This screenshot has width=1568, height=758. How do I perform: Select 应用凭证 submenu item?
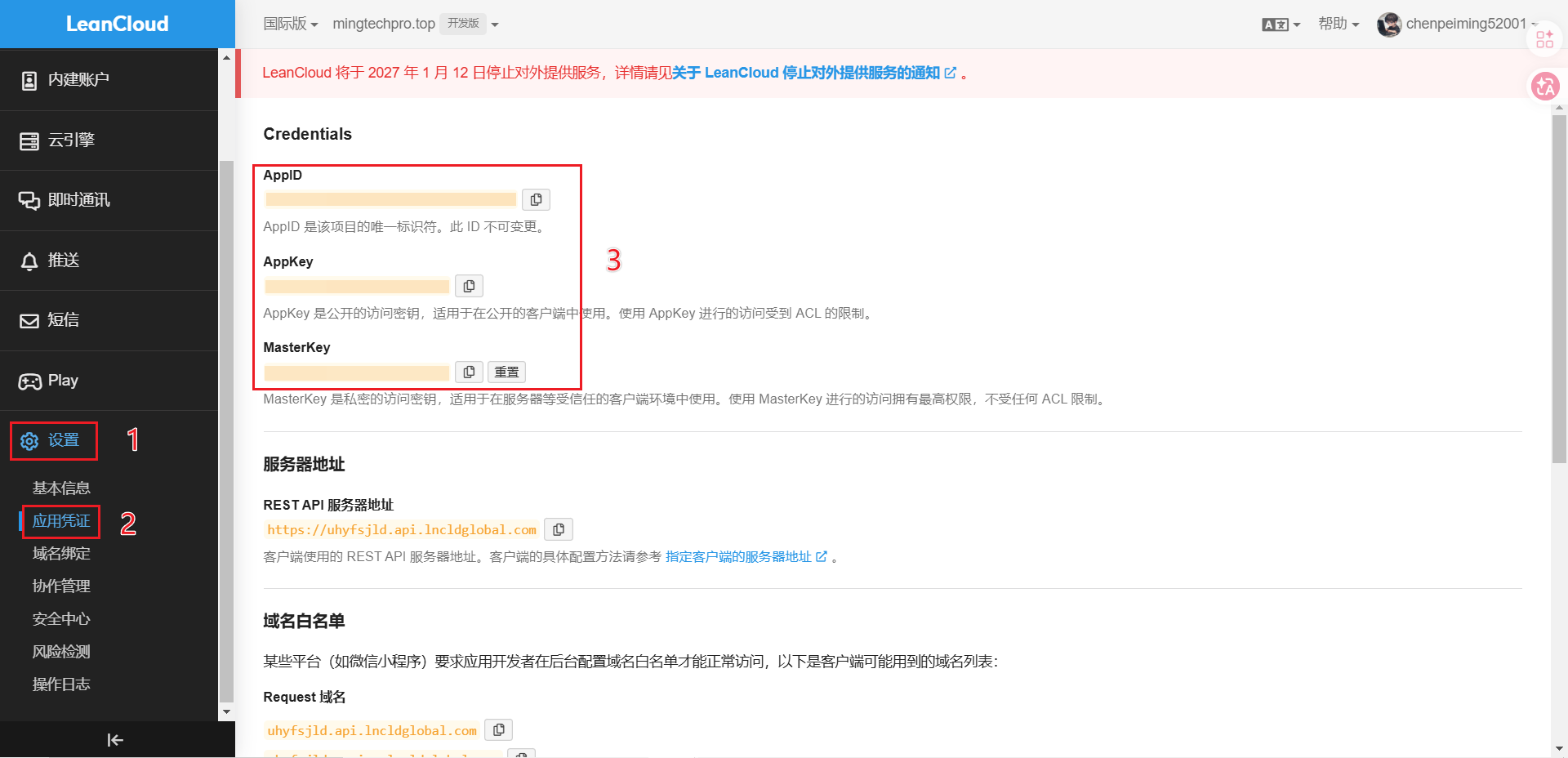tap(61, 521)
